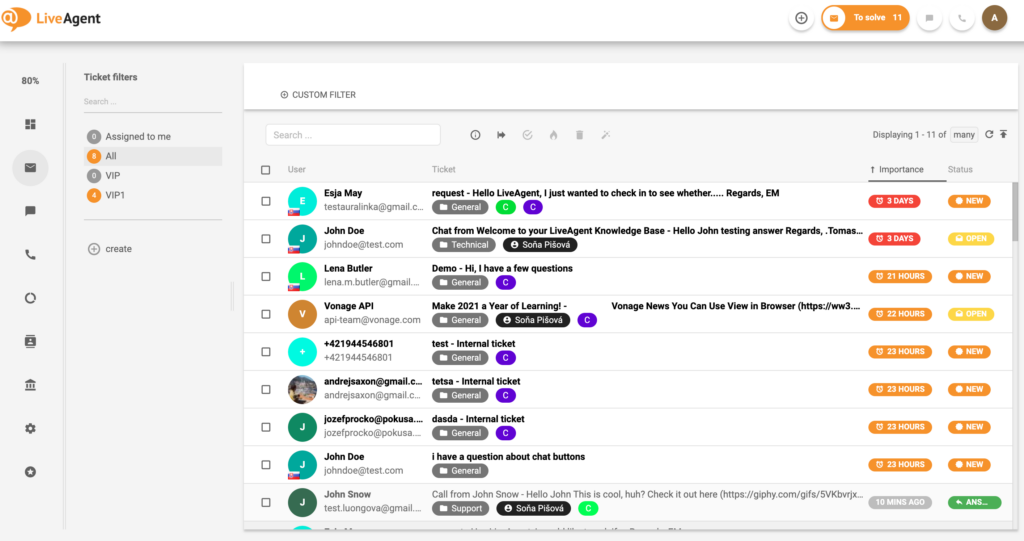Click the plus create icon in top header
The width and height of the screenshot is (1024, 541).
(801, 18)
